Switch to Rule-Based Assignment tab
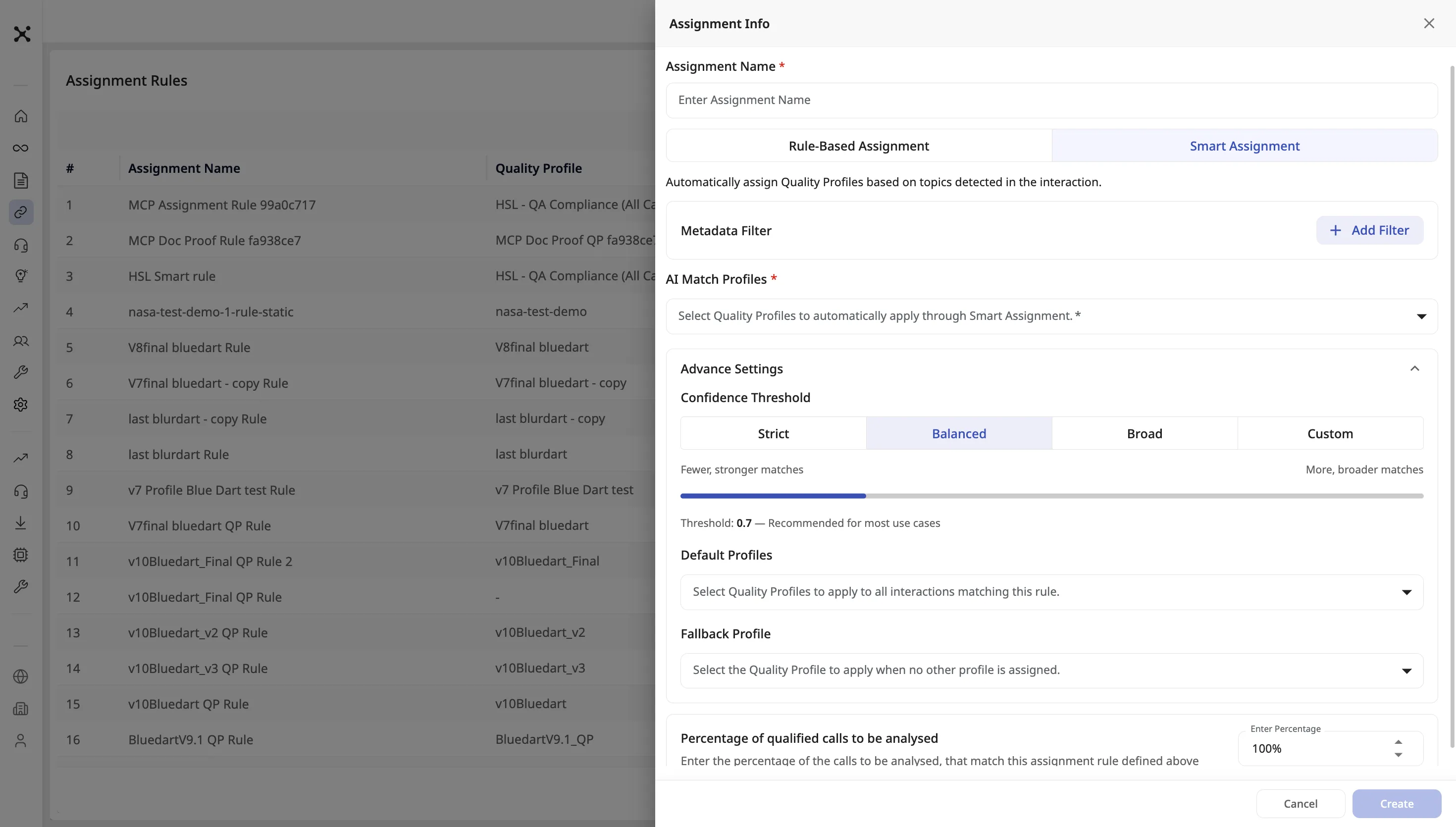 [x=859, y=146]
